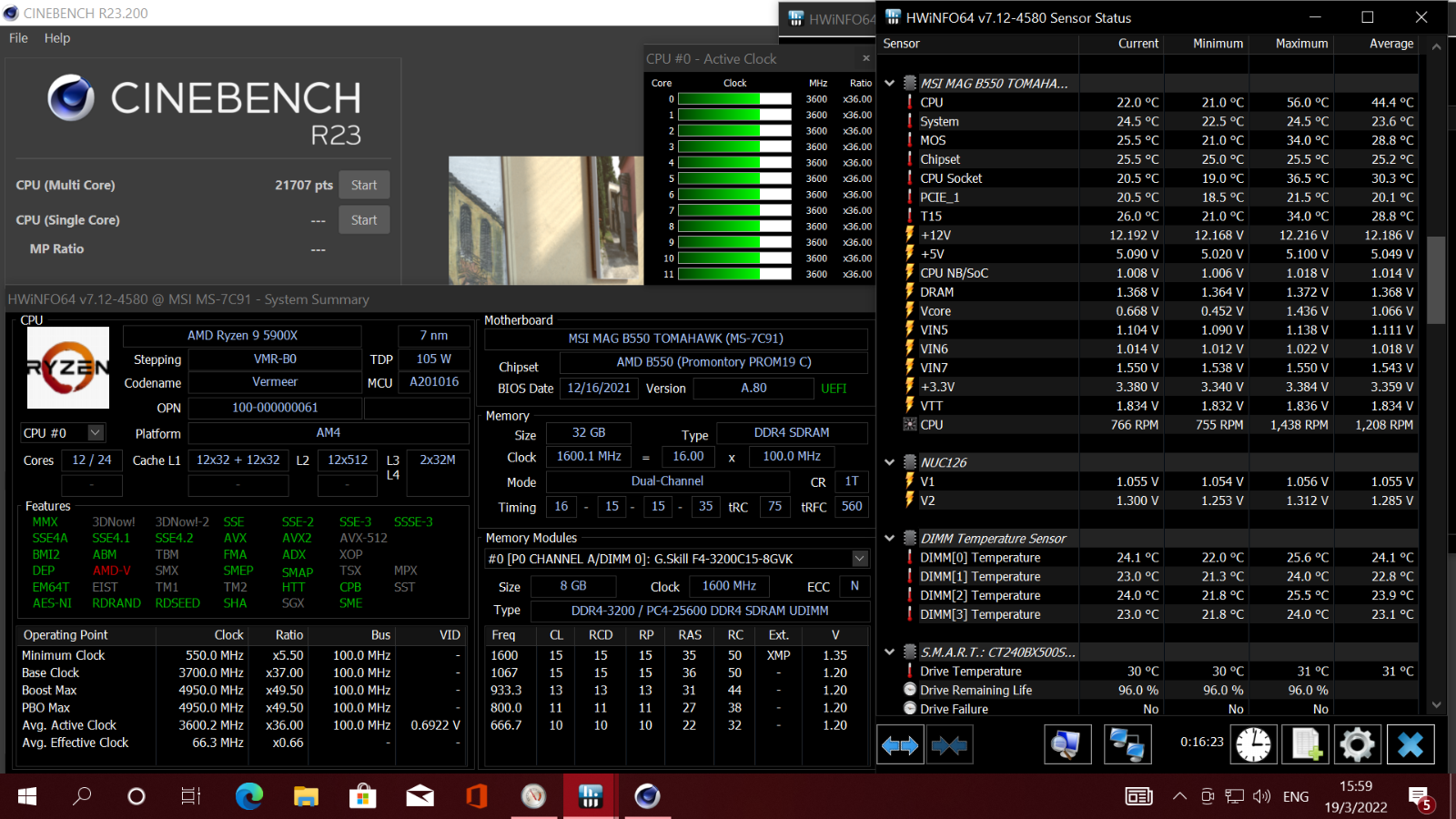Open the gauge app on the taskbar
The image size is (1456, 819).
click(x=533, y=796)
